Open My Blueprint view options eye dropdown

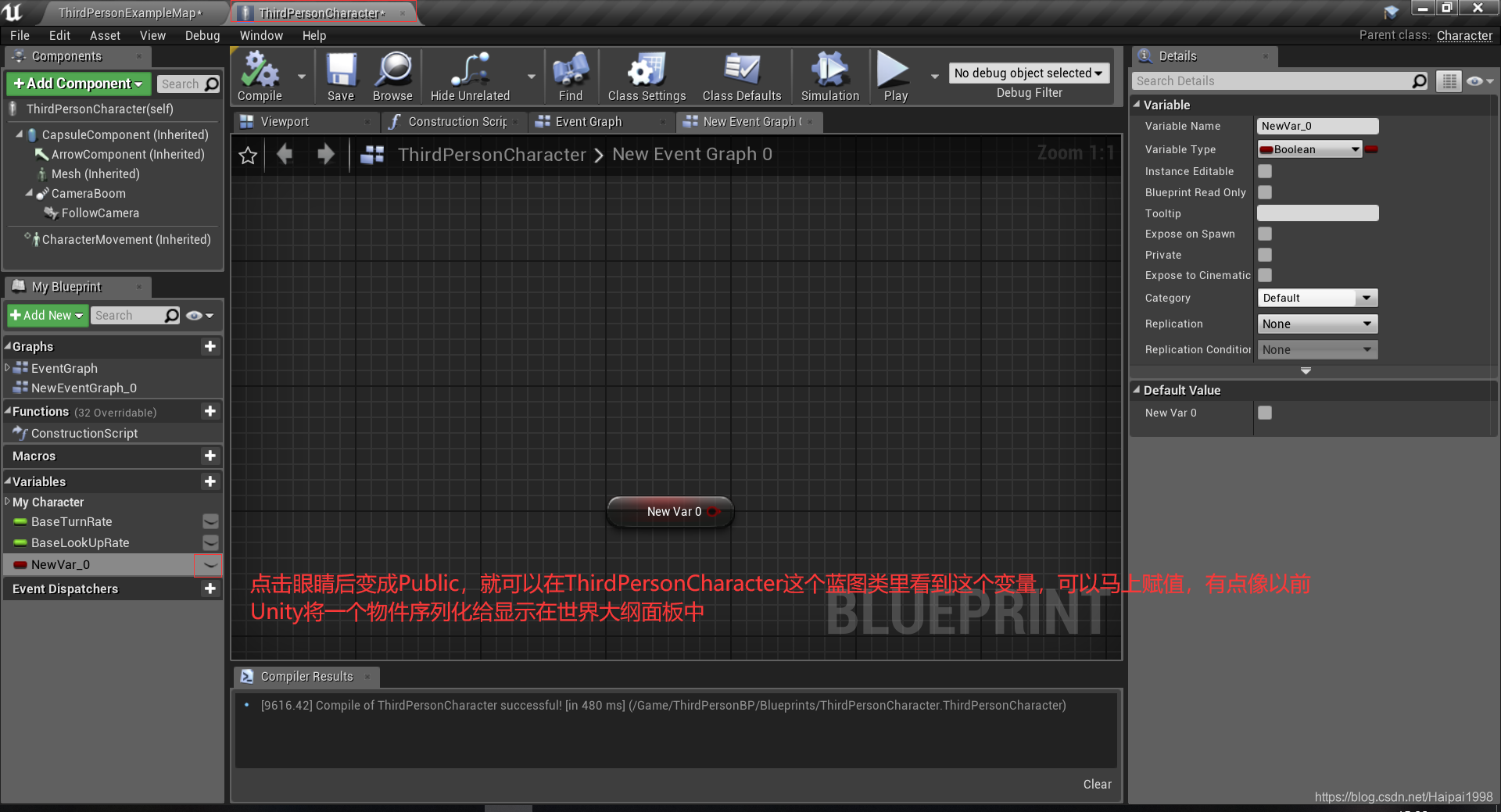[x=200, y=316]
